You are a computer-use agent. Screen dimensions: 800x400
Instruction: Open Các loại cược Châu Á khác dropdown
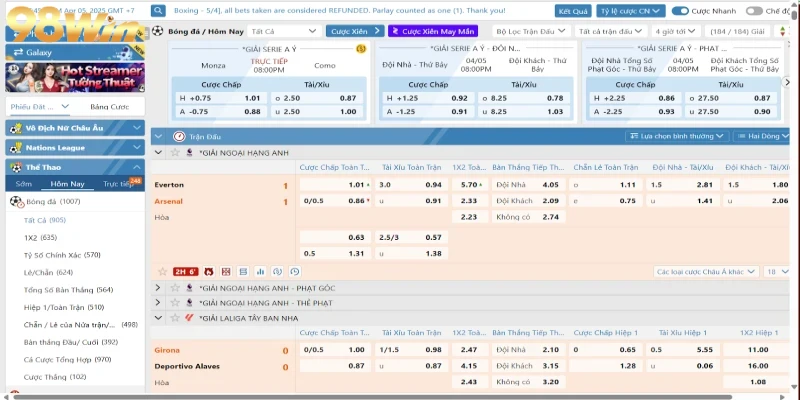click(x=706, y=271)
